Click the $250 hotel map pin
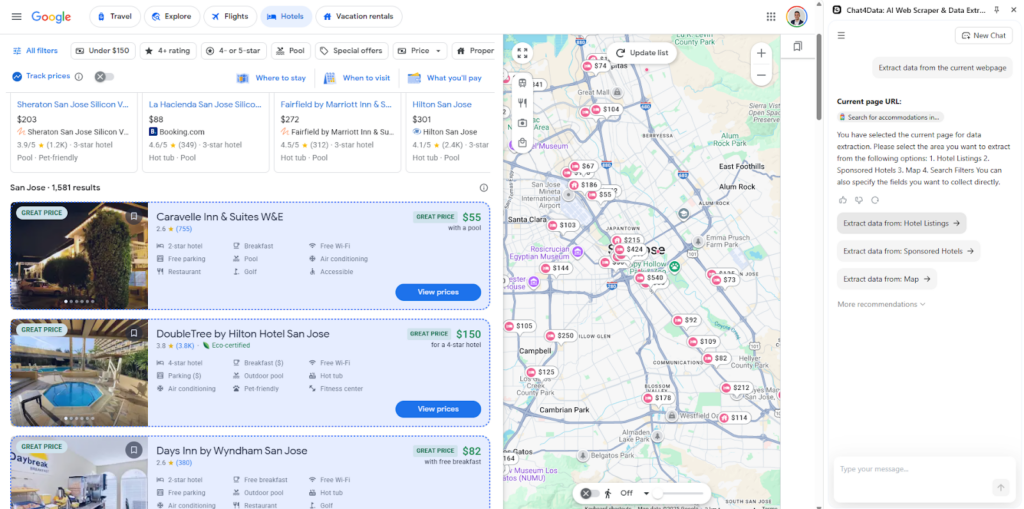This screenshot has height=509, width=1024. pos(560,336)
